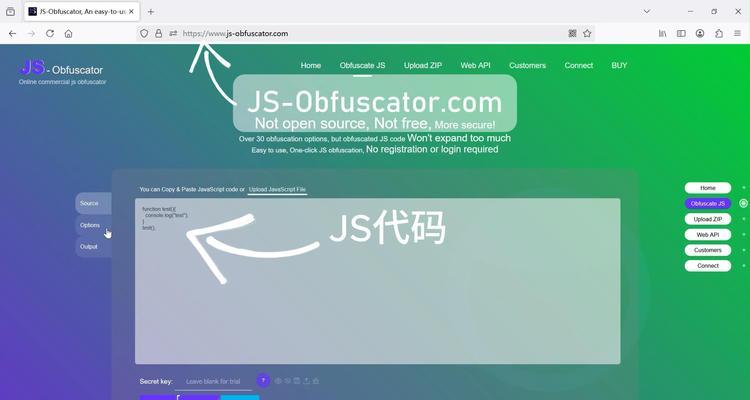Open the tracking protection shield icon
The image size is (750, 400).
pyautogui.click(x=144, y=33)
